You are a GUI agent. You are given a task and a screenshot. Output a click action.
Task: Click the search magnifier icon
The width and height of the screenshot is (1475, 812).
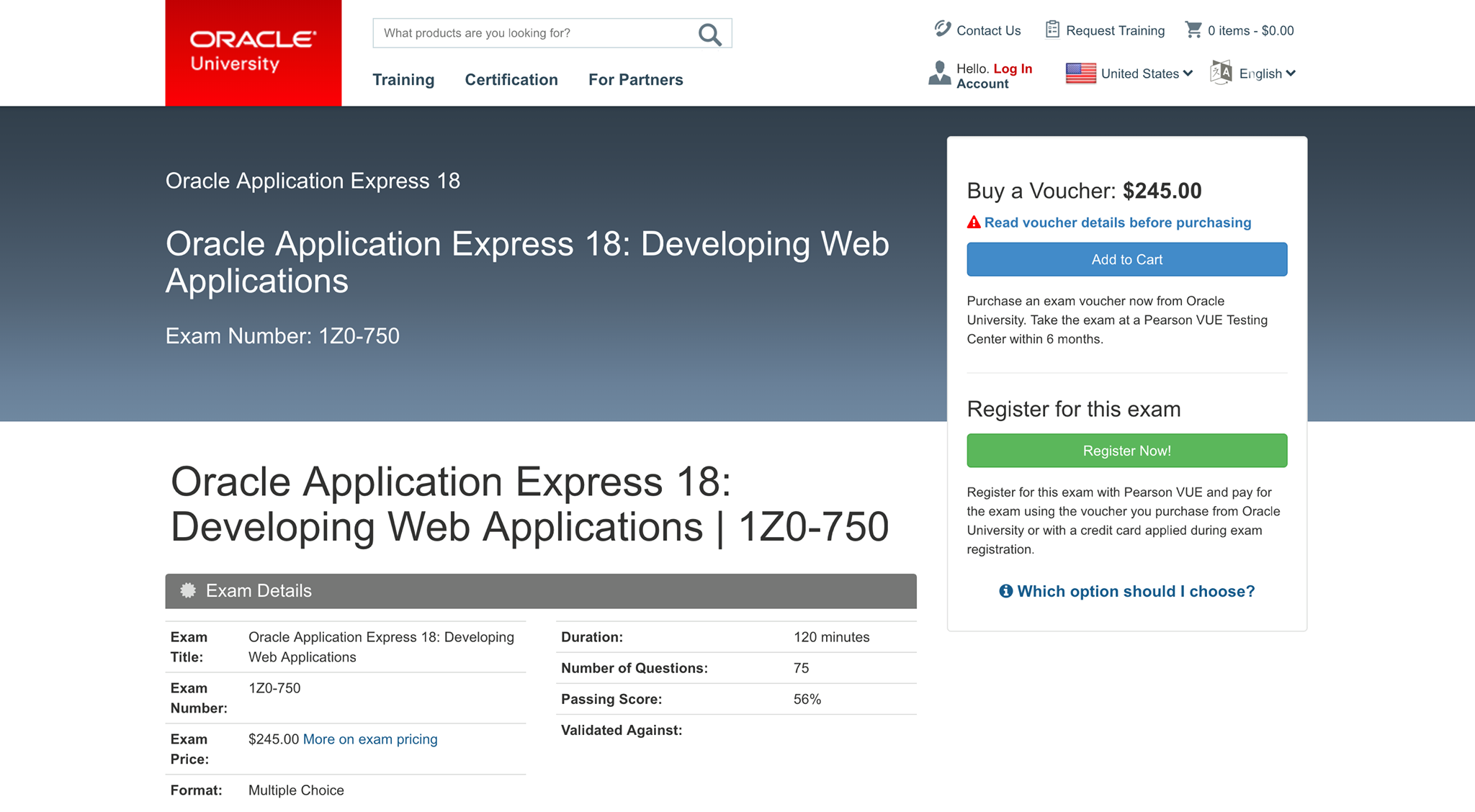click(710, 34)
